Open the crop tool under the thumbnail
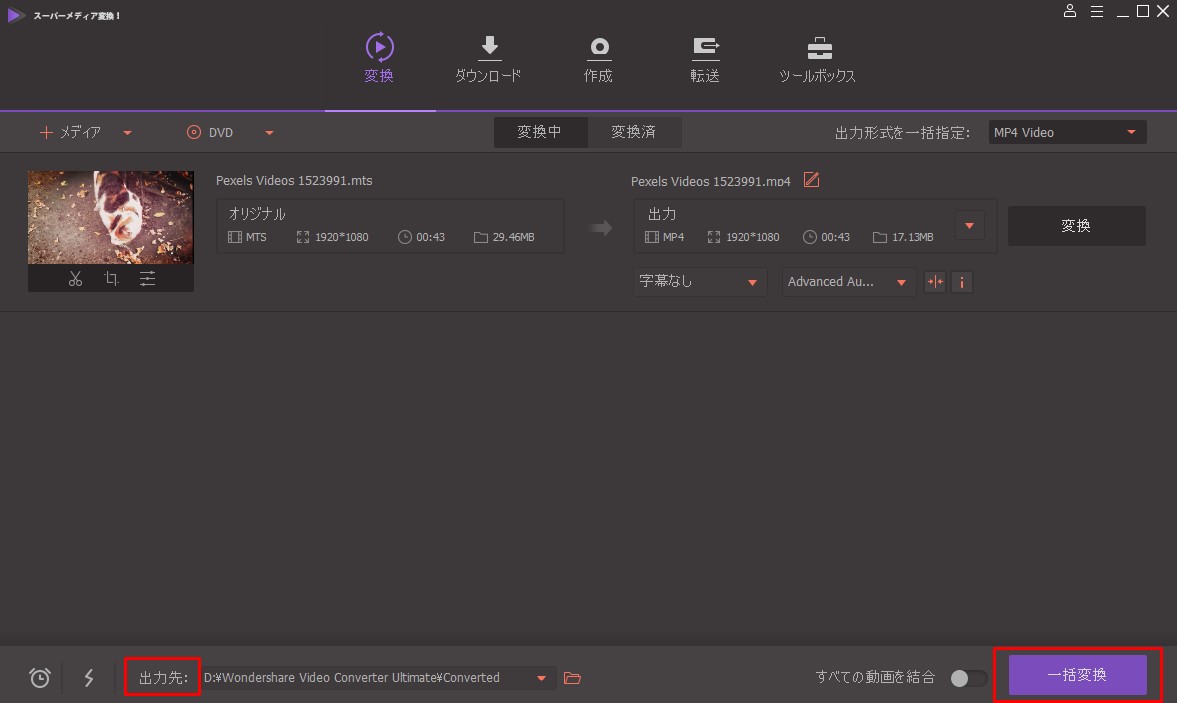Screen dimensions: 1177x703 tap(111, 279)
